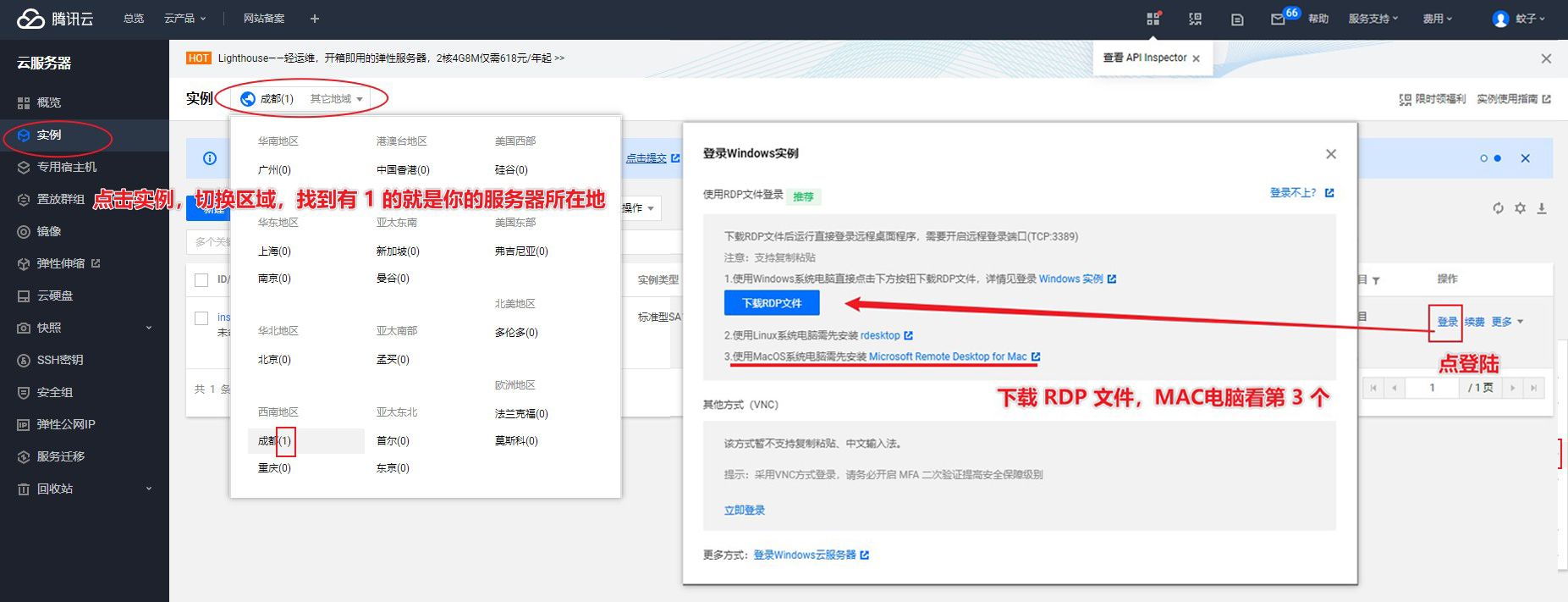Open the 其它地域 region dropdown

pyautogui.click(x=336, y=99)
